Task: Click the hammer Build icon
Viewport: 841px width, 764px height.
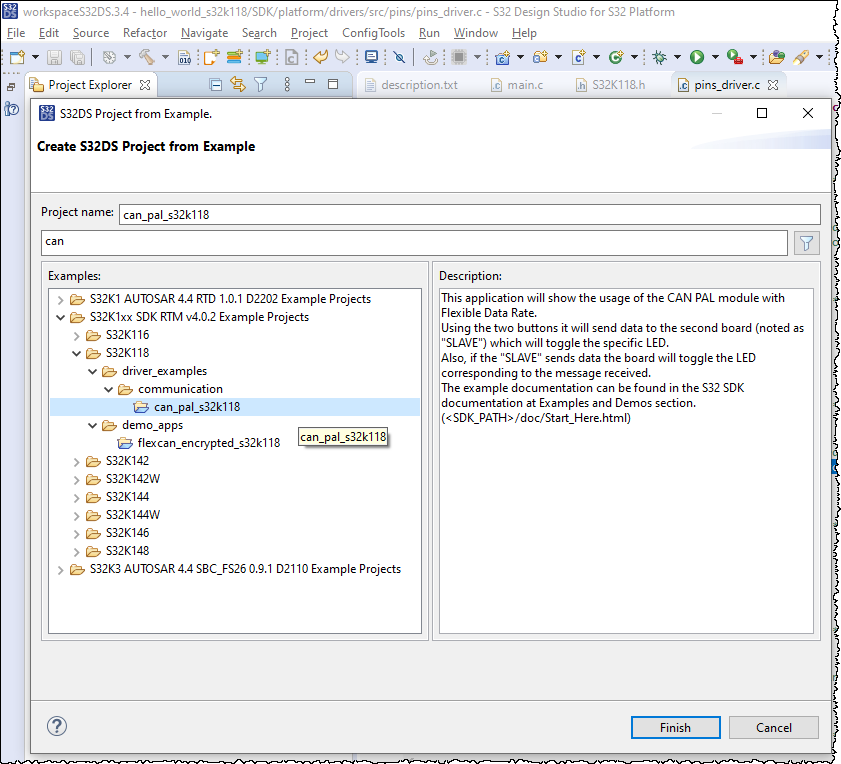Action: point(146,57)
